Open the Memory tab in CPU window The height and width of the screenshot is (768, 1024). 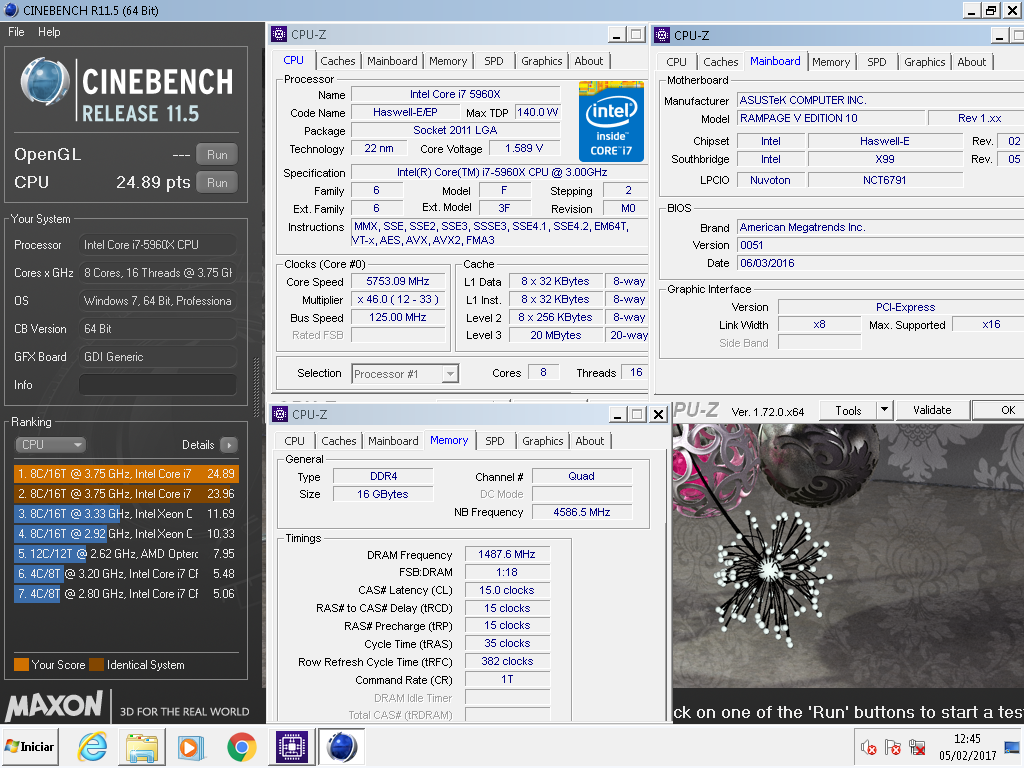[448, 61]
